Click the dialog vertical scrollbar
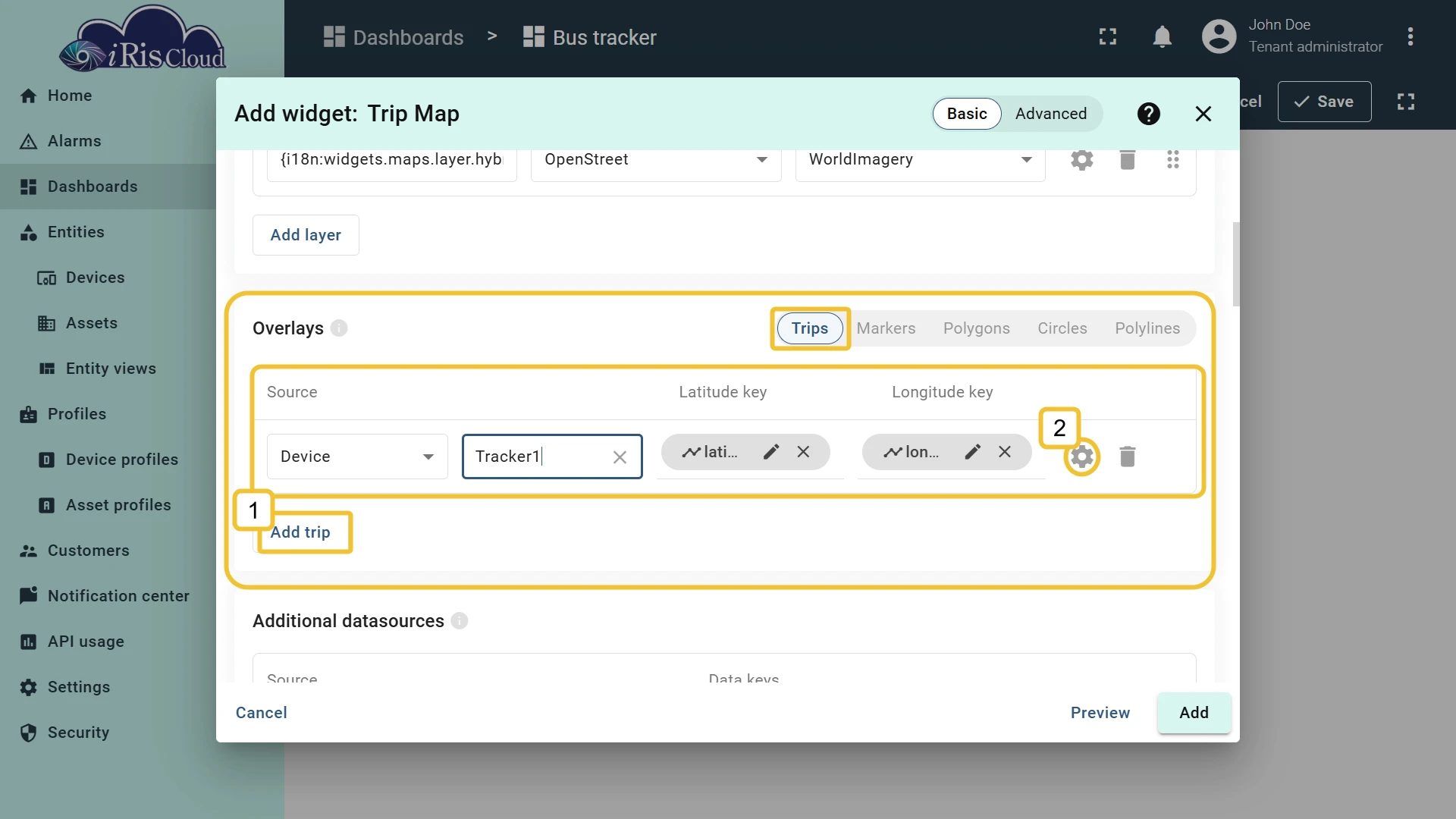The height and width of the screenshot is (819, 1456). click(1236, 264)
